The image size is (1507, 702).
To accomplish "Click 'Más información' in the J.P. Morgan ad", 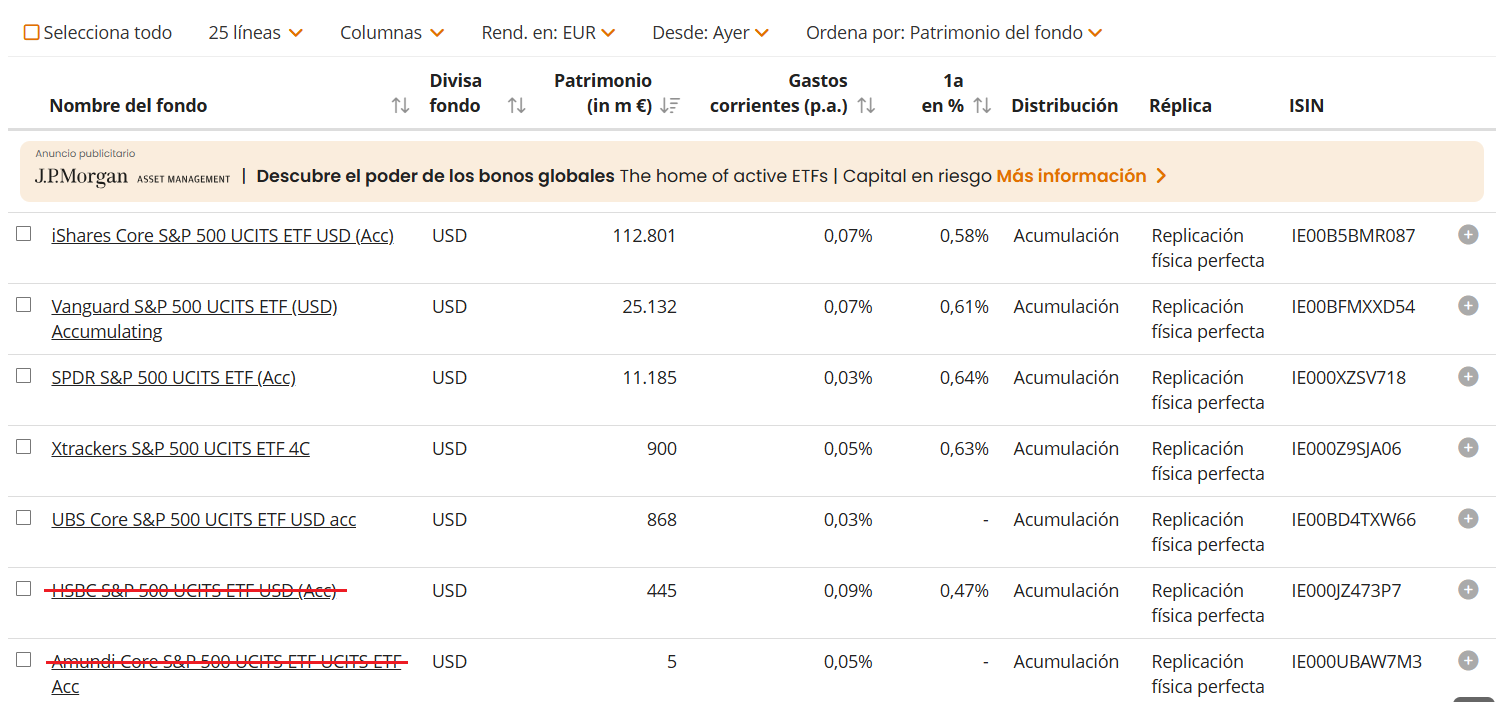I will pos(1081,176).
